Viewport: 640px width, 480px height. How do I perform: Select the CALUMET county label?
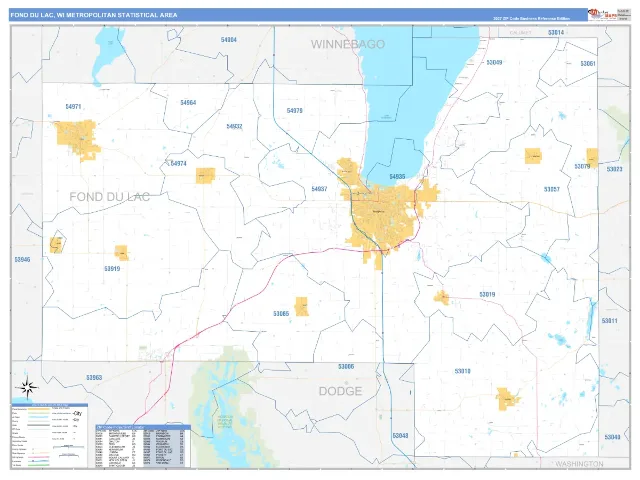pyautogui.click(x=520, y=32)
